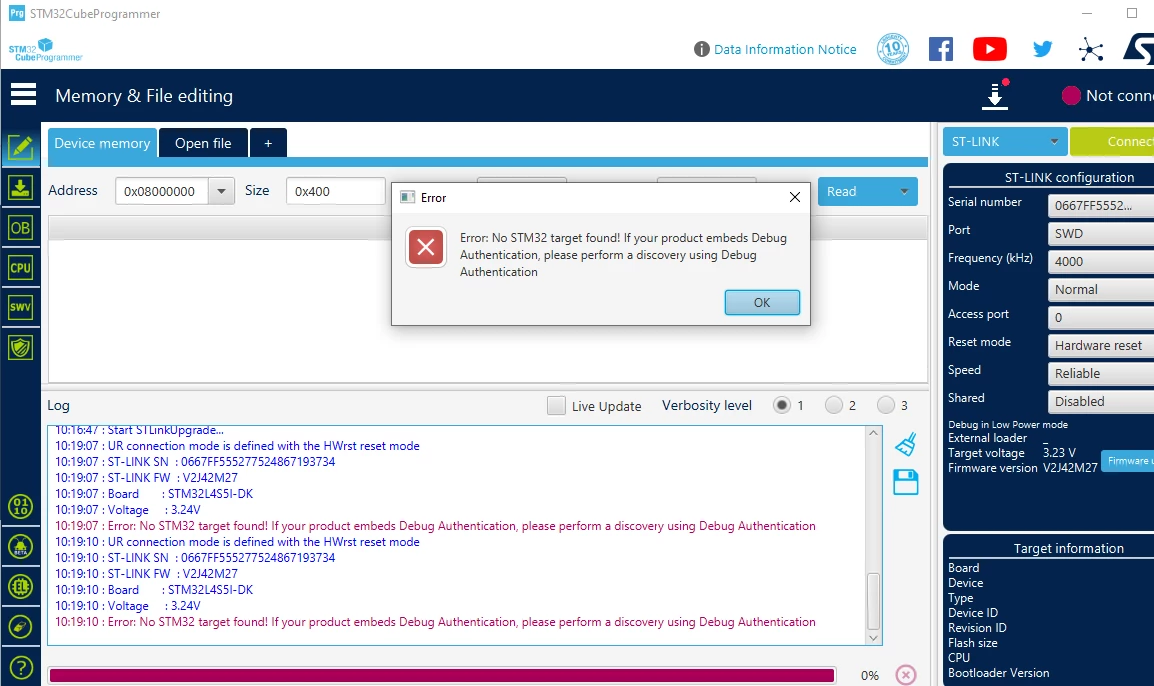Clear the log with the broom icon
Screen dimensions: 1154x686
(906, 445)
